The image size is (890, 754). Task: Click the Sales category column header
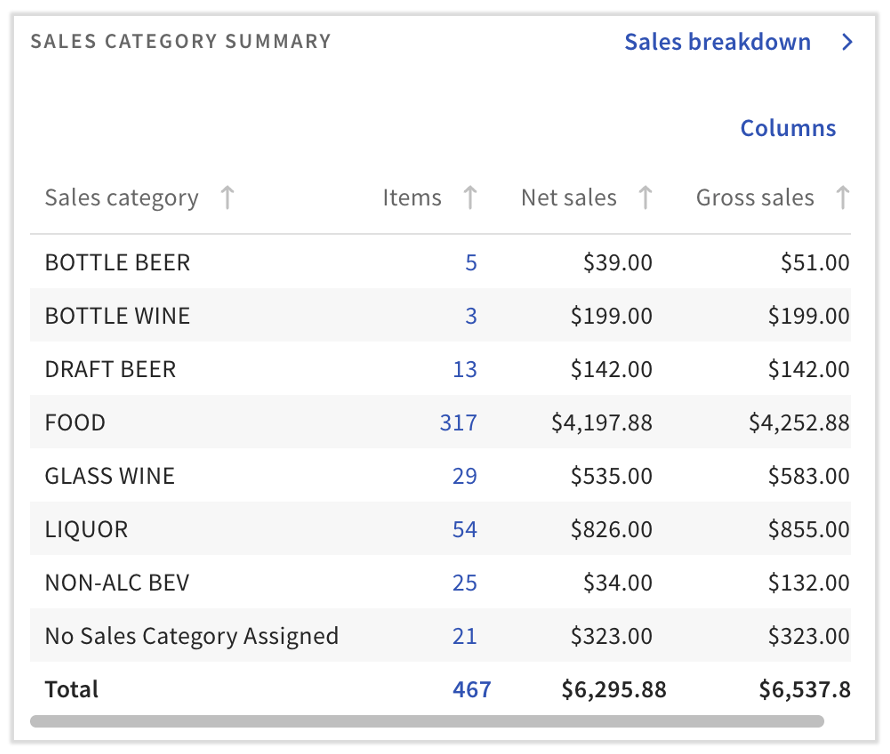121,198
